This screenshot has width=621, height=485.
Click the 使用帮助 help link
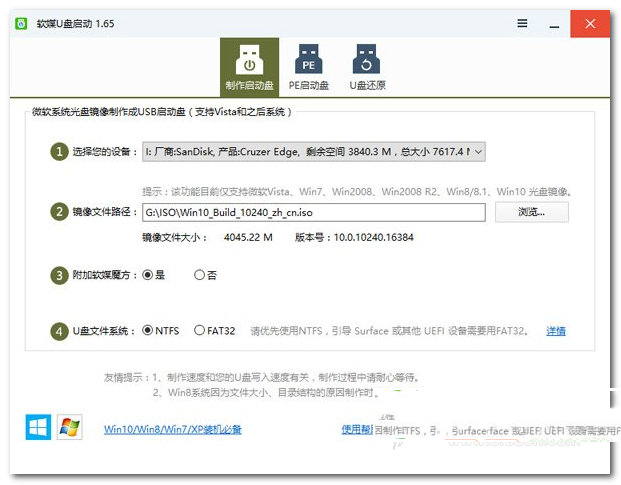356,430
